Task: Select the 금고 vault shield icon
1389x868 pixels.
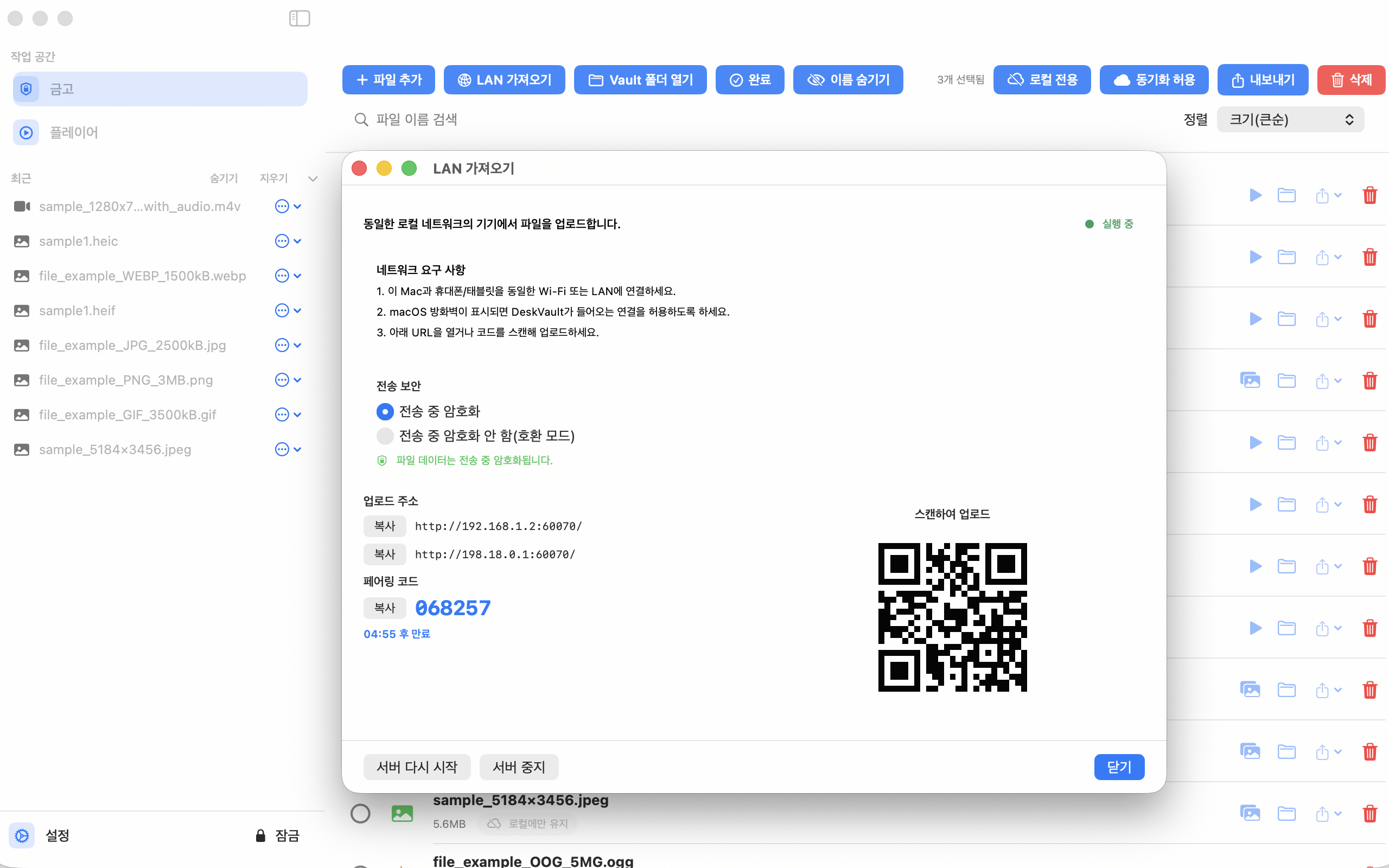Action: click(26, 88)
